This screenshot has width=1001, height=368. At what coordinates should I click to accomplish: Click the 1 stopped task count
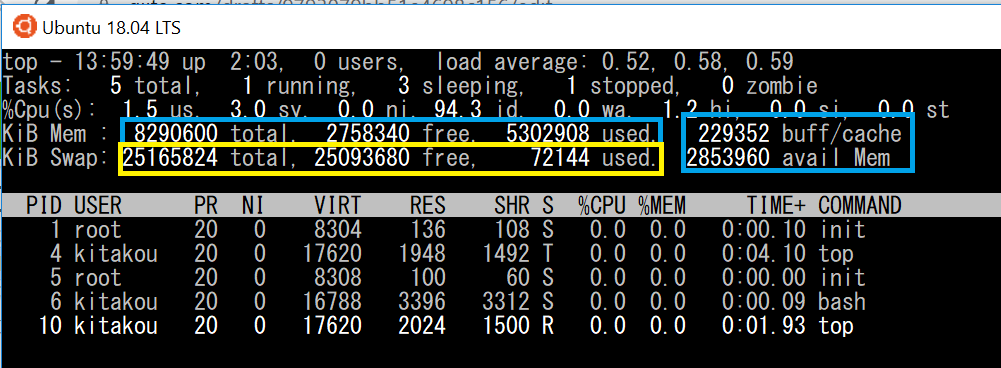(x=622, y=86)
